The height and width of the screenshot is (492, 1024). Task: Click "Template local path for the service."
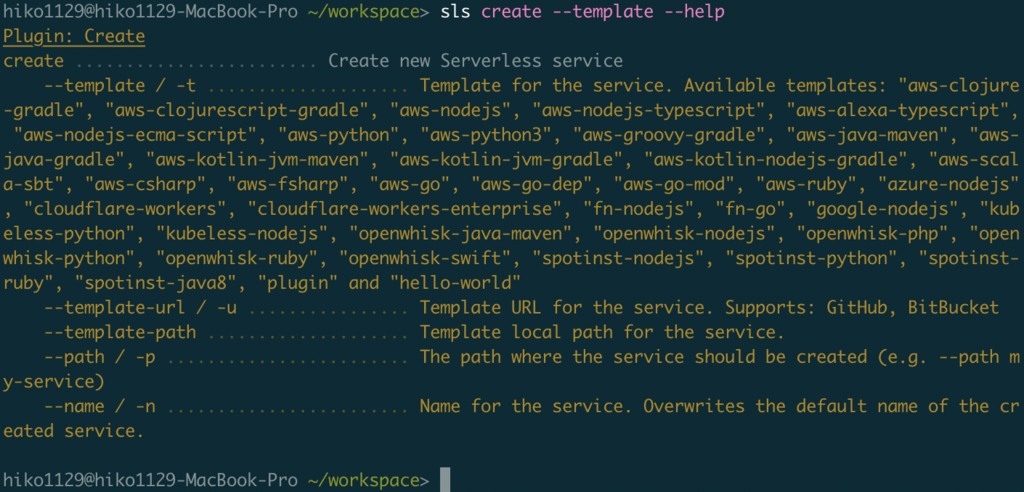[602, 333]
